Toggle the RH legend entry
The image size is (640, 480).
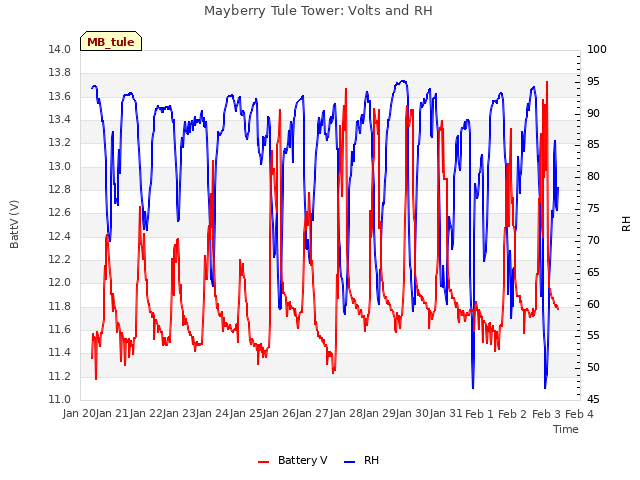(x=362, y=460)
